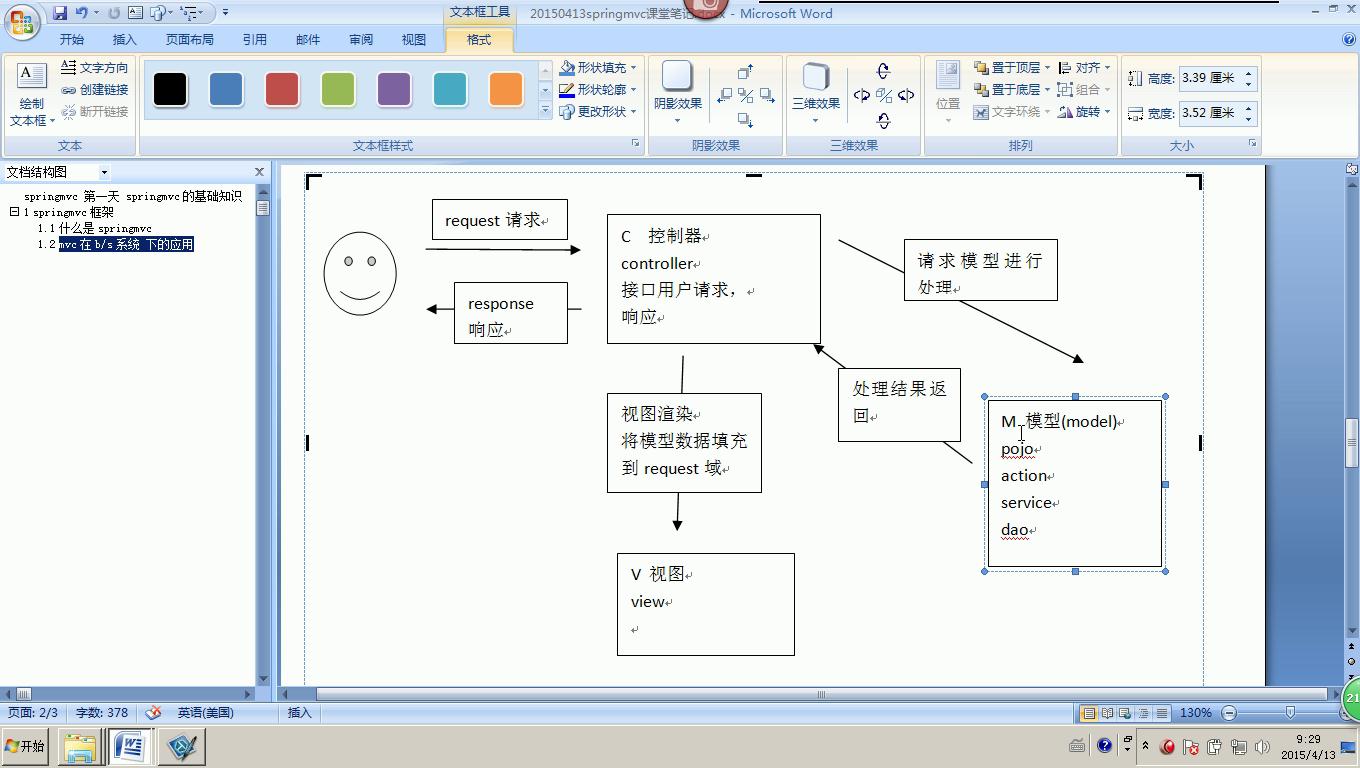Image resolution: width=1360 pixels, height=768 pixels.
Task: Open the 引用 (References) ribbon tab
Action: pyautogui.click(x=255, y=40)
